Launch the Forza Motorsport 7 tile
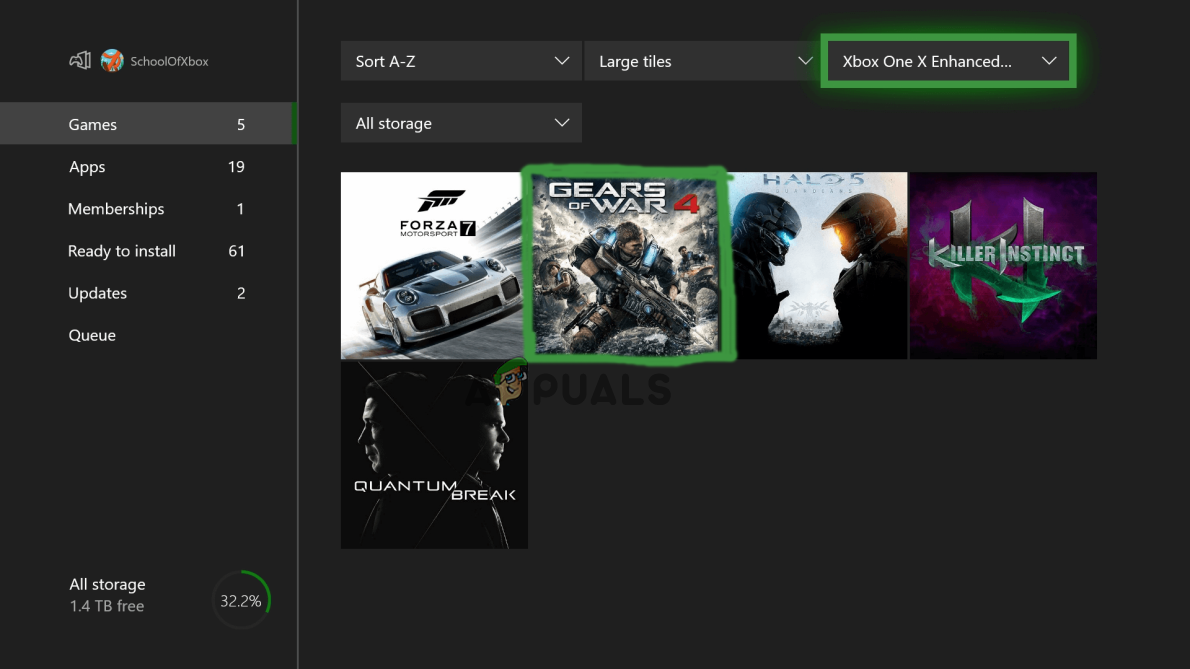The width and height of the screenshot is (1190, 669). coord(431,265)
